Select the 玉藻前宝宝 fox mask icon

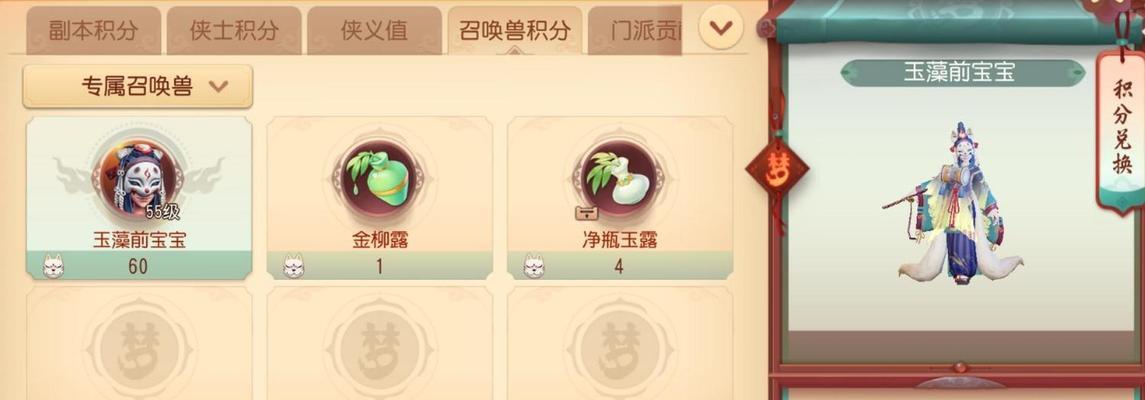click(x=137, y=179)
